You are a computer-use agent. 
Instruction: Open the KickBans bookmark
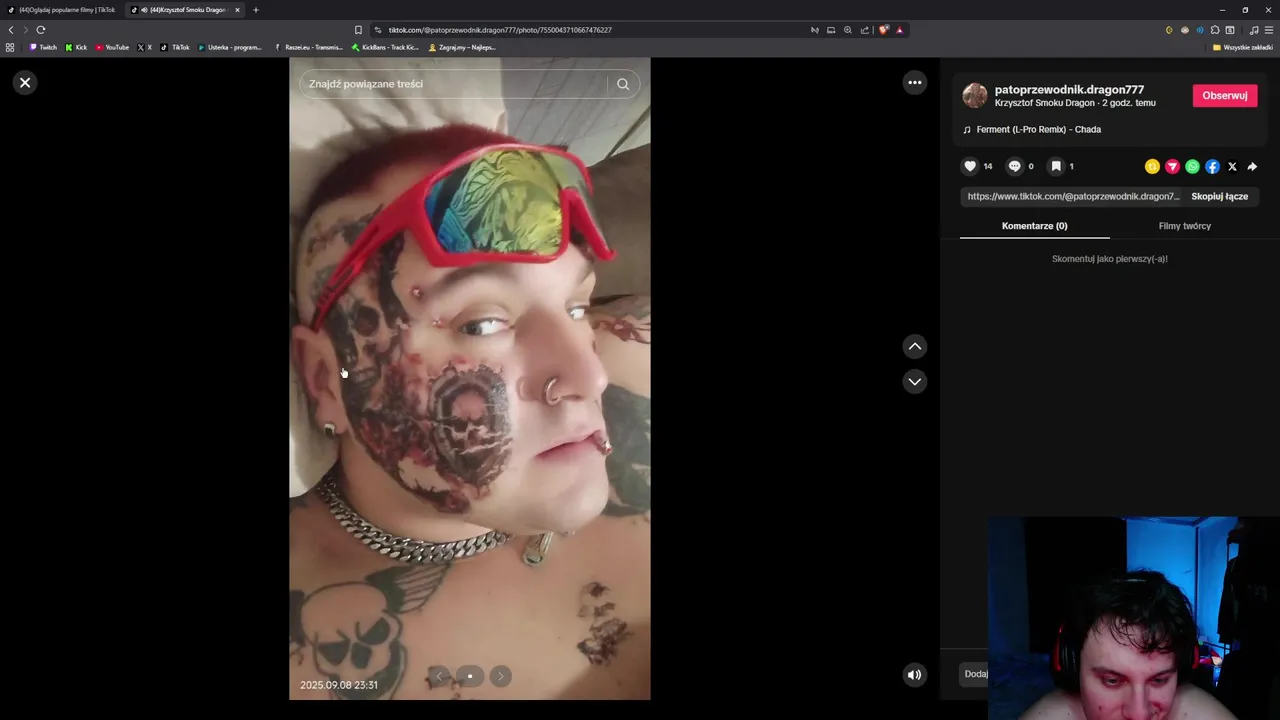385,47
